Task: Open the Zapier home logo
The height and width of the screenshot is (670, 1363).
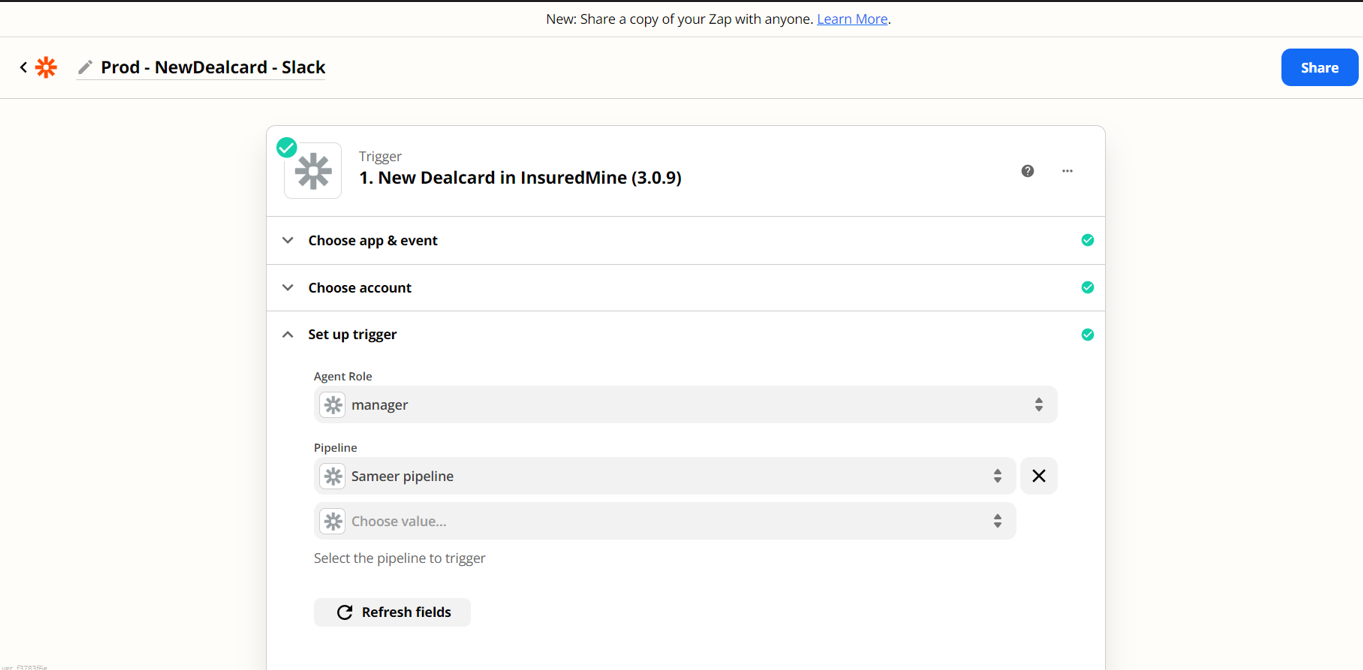Action: click(46, 67)
